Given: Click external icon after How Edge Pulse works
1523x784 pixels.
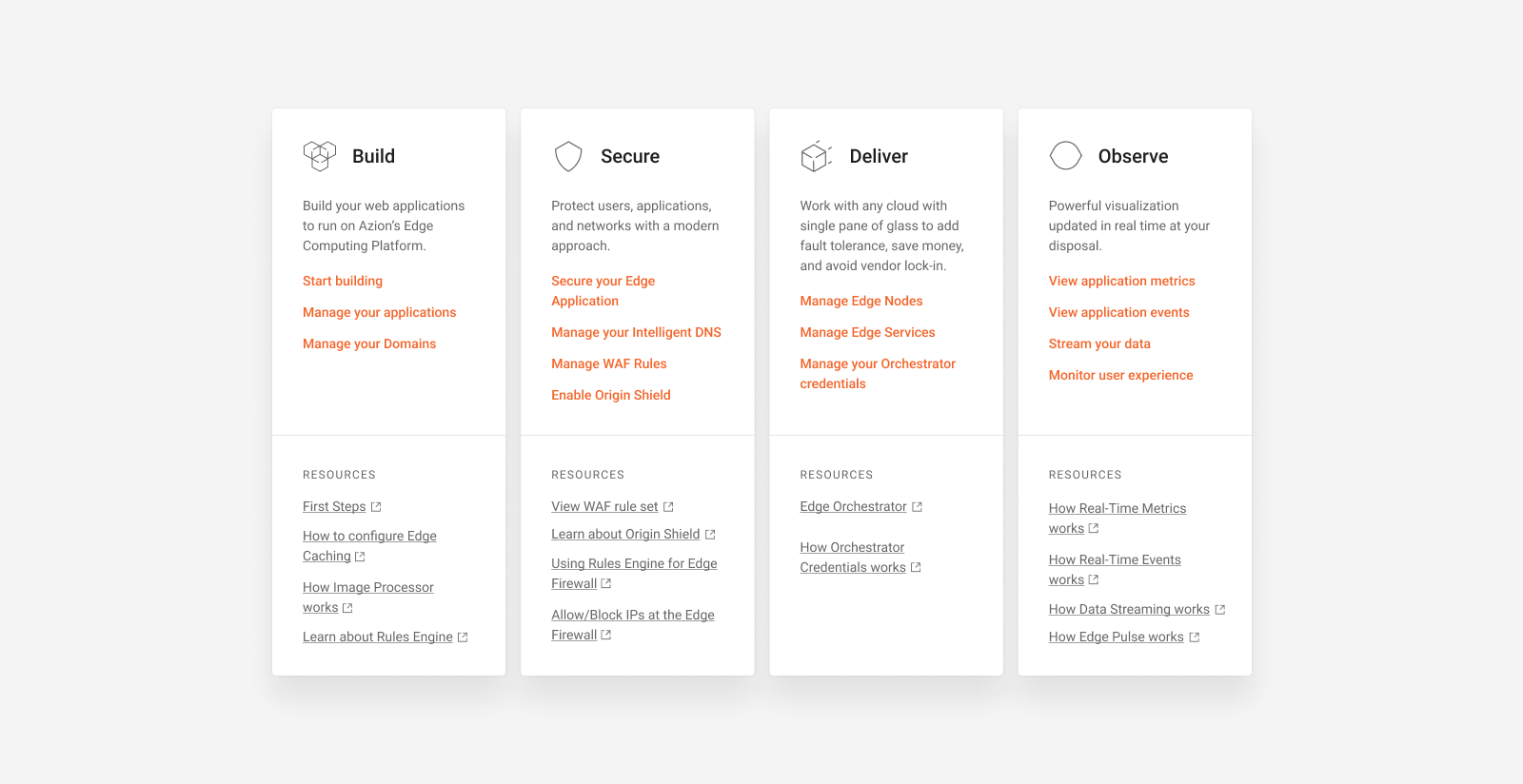Looking at the screenshot, I should click(1195, 637).
